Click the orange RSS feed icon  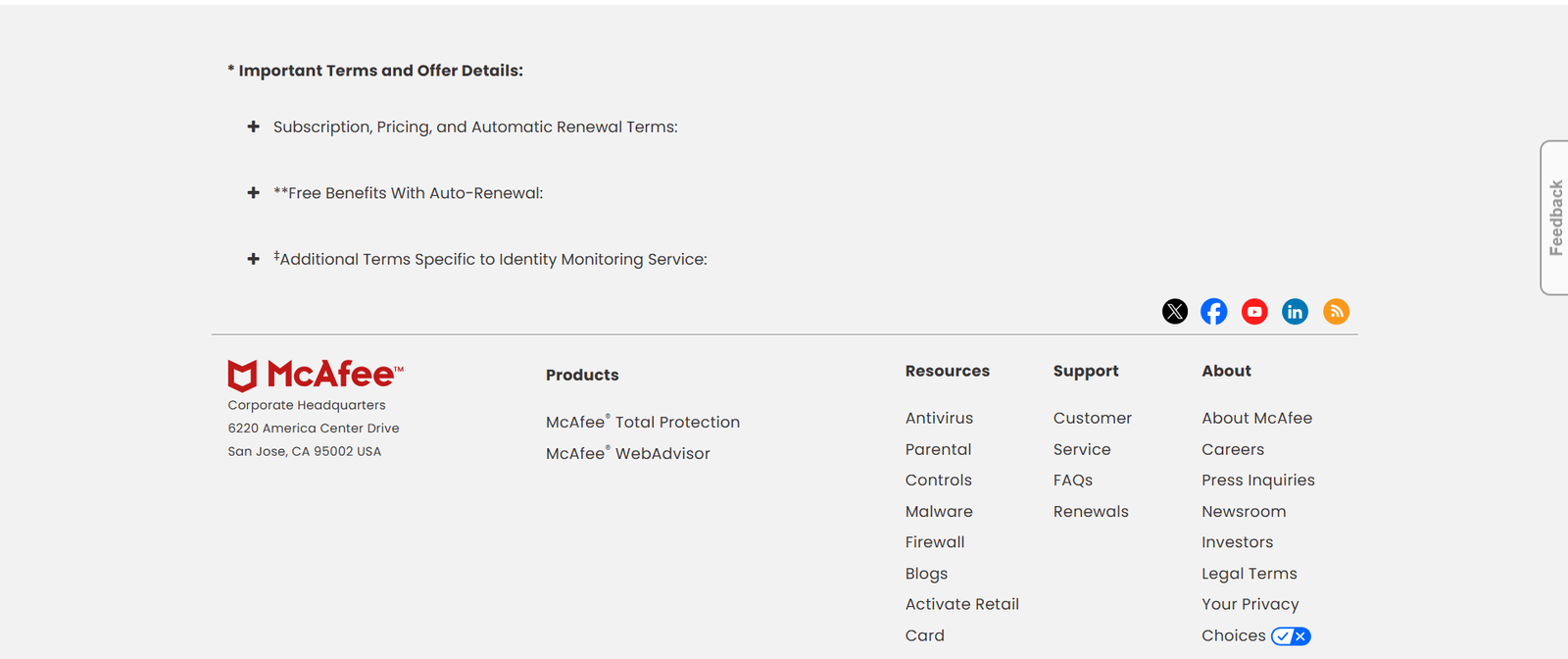1336,312
